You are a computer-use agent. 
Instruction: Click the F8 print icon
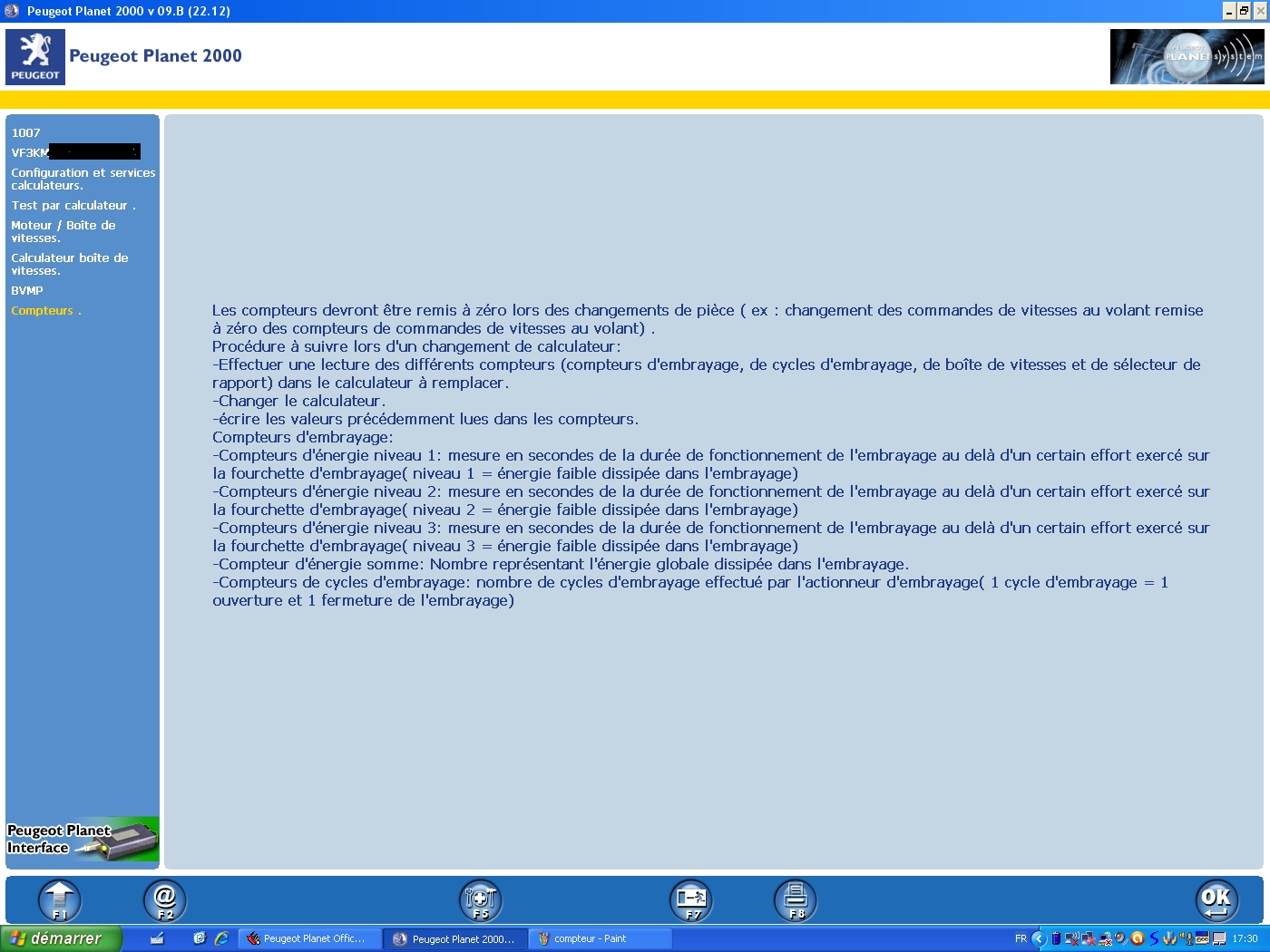tap(796, 900)
